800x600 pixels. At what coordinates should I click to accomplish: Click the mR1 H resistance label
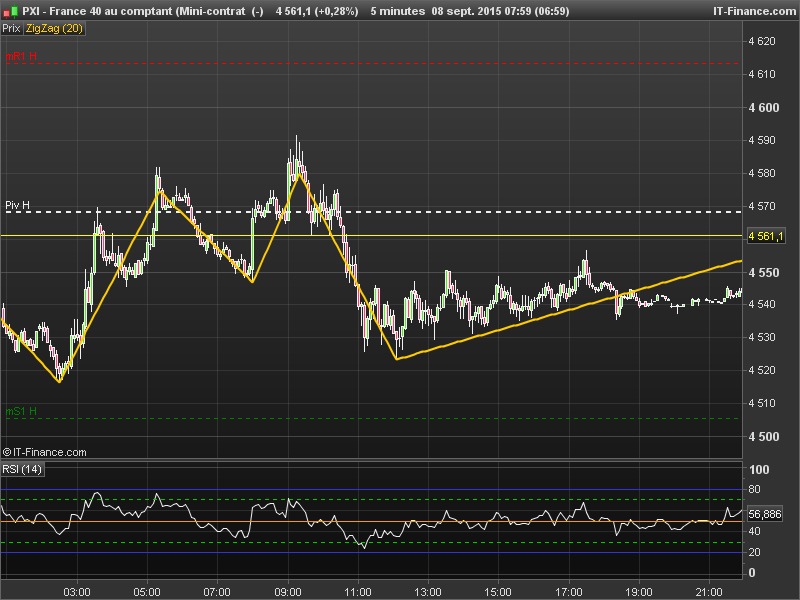coord(21,56)
